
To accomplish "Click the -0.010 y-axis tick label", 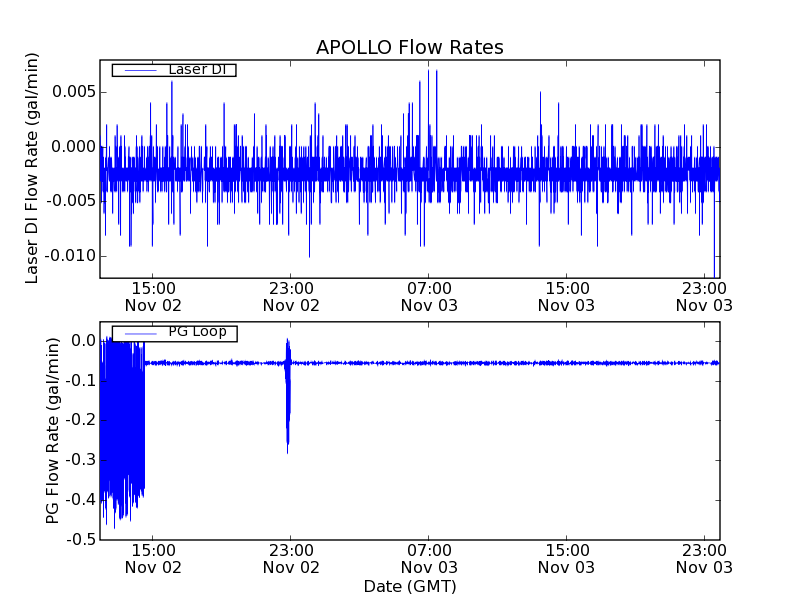I will click(x=70, y=256).
